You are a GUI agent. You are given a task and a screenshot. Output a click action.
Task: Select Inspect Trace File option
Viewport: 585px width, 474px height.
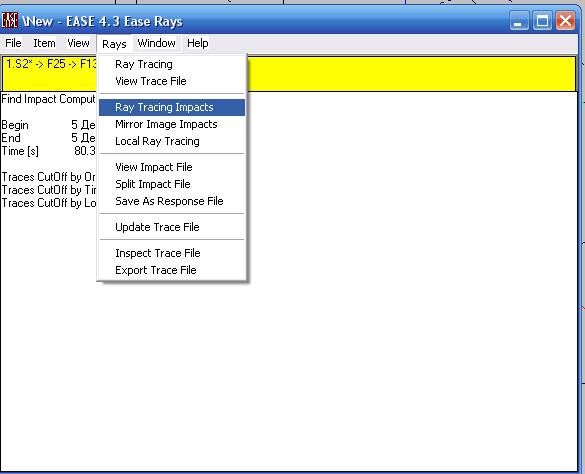click(172, 253)
